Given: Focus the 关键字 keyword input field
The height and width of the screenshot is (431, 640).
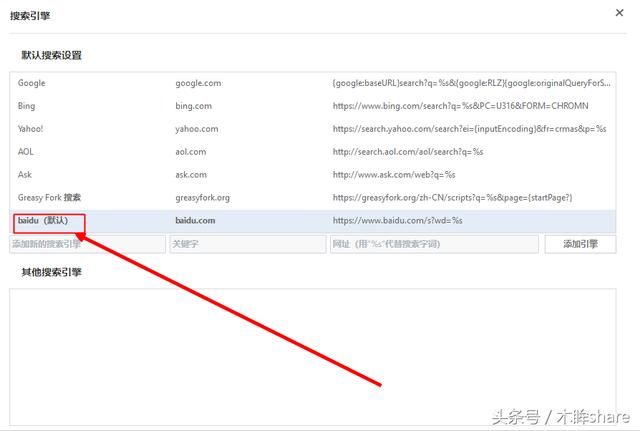Looking at the screenshot, I should click(247, 244).
